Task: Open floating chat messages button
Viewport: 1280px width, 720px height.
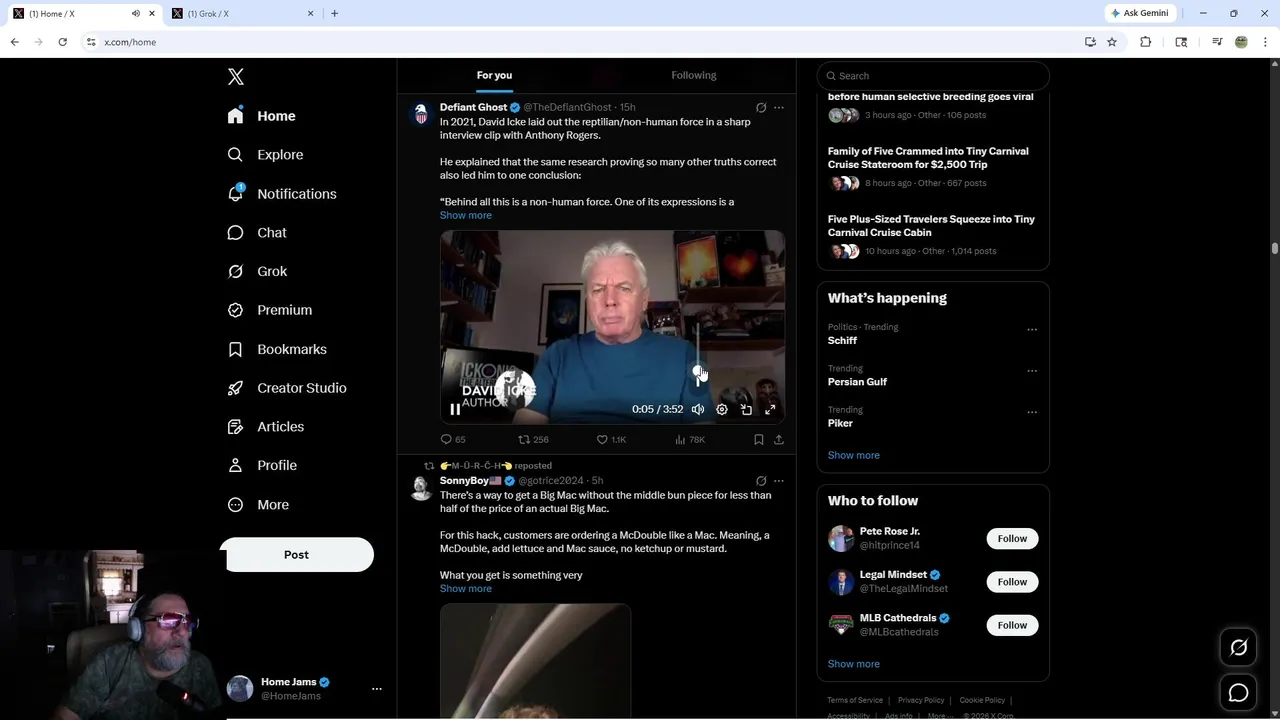Action: click(x=1238, y=693)
